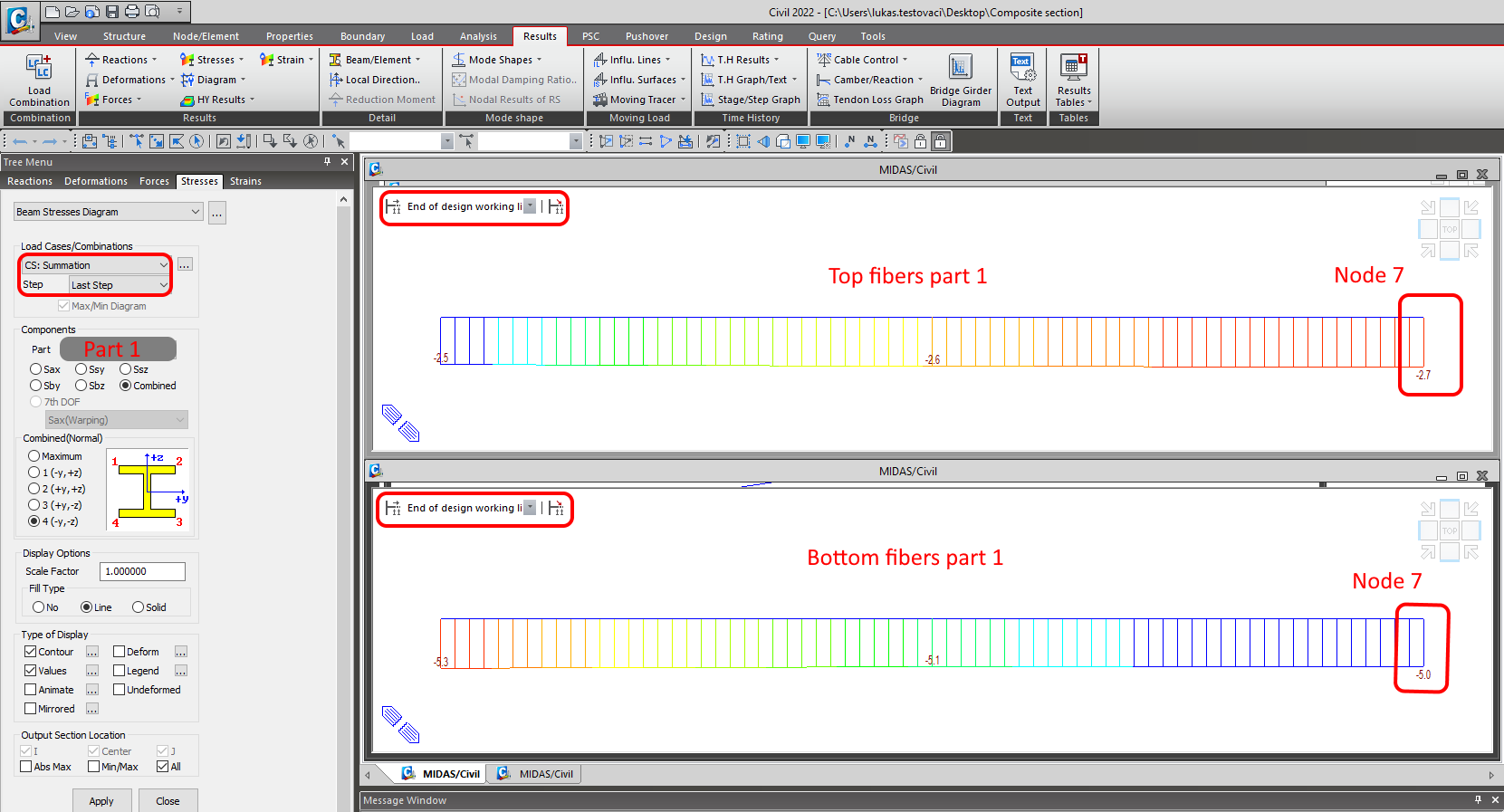This screenshot has width=1504, height=812.
Task: Open the Bridge Girder Diagram tool
Action: click(961, 80)
